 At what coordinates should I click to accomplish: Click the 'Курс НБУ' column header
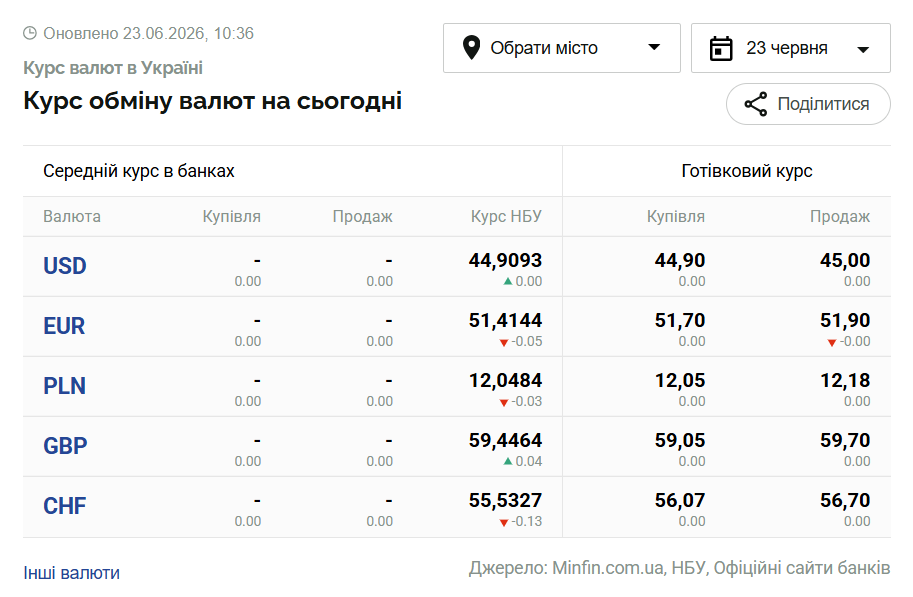click(x=506, y=217)
